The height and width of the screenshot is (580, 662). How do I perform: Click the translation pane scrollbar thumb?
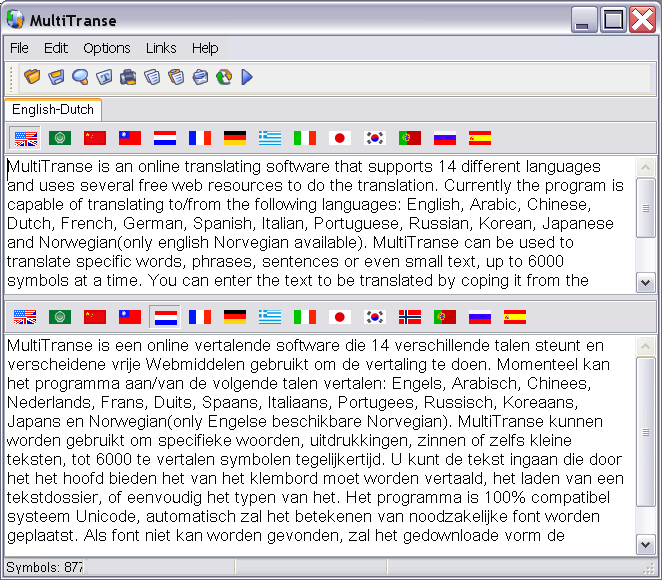(x=645, y=432)
